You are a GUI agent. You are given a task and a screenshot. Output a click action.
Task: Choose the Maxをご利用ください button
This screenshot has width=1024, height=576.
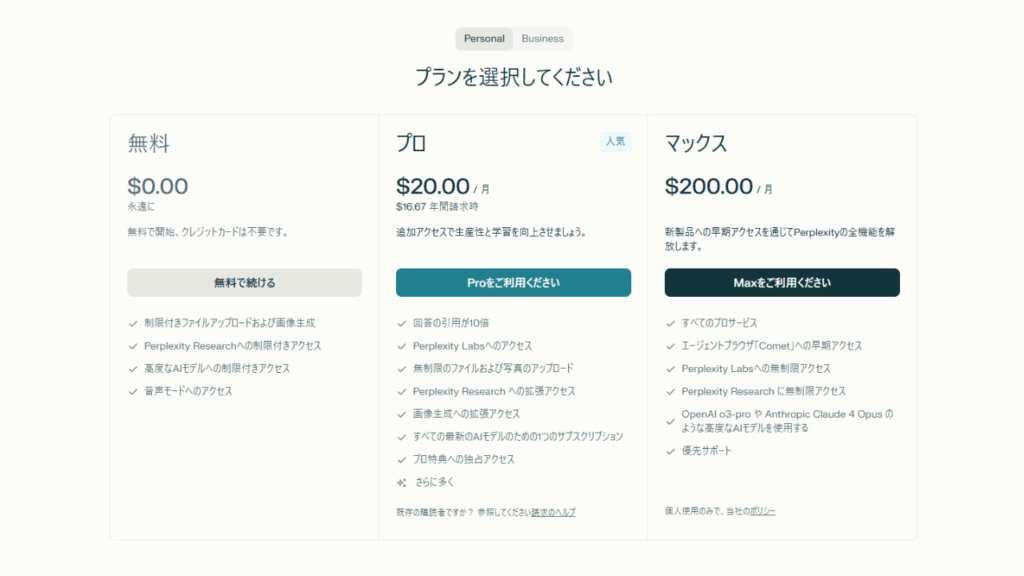click(782, 283)
